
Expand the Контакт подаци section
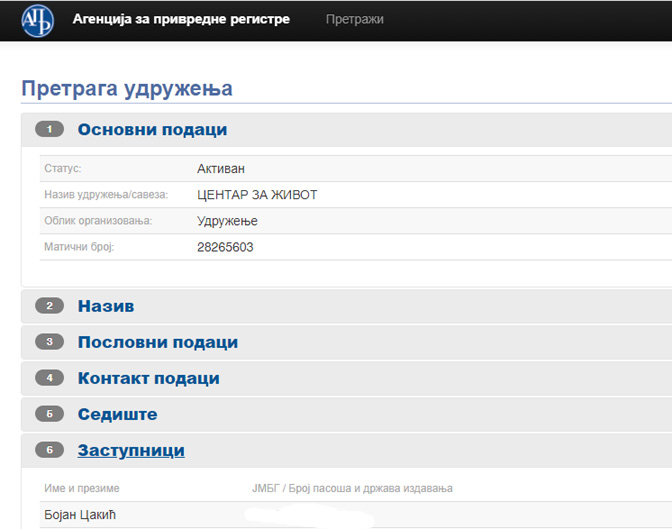(149, 378)
